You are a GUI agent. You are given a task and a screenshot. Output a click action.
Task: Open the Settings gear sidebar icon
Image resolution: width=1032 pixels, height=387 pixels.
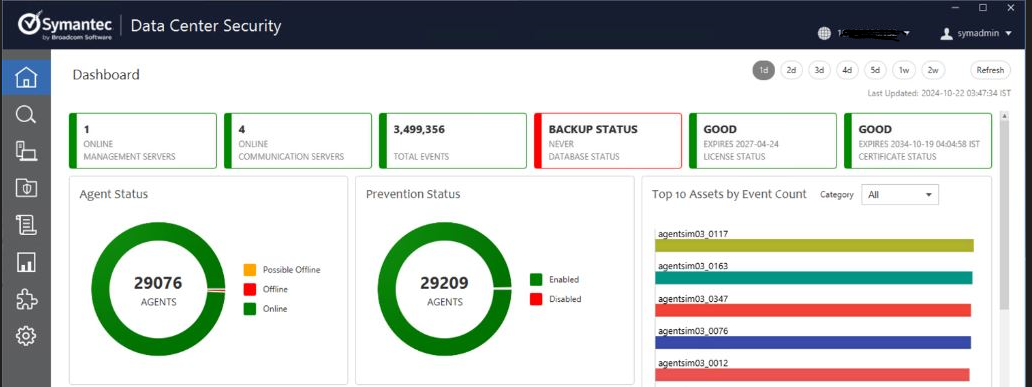(26, 336)
